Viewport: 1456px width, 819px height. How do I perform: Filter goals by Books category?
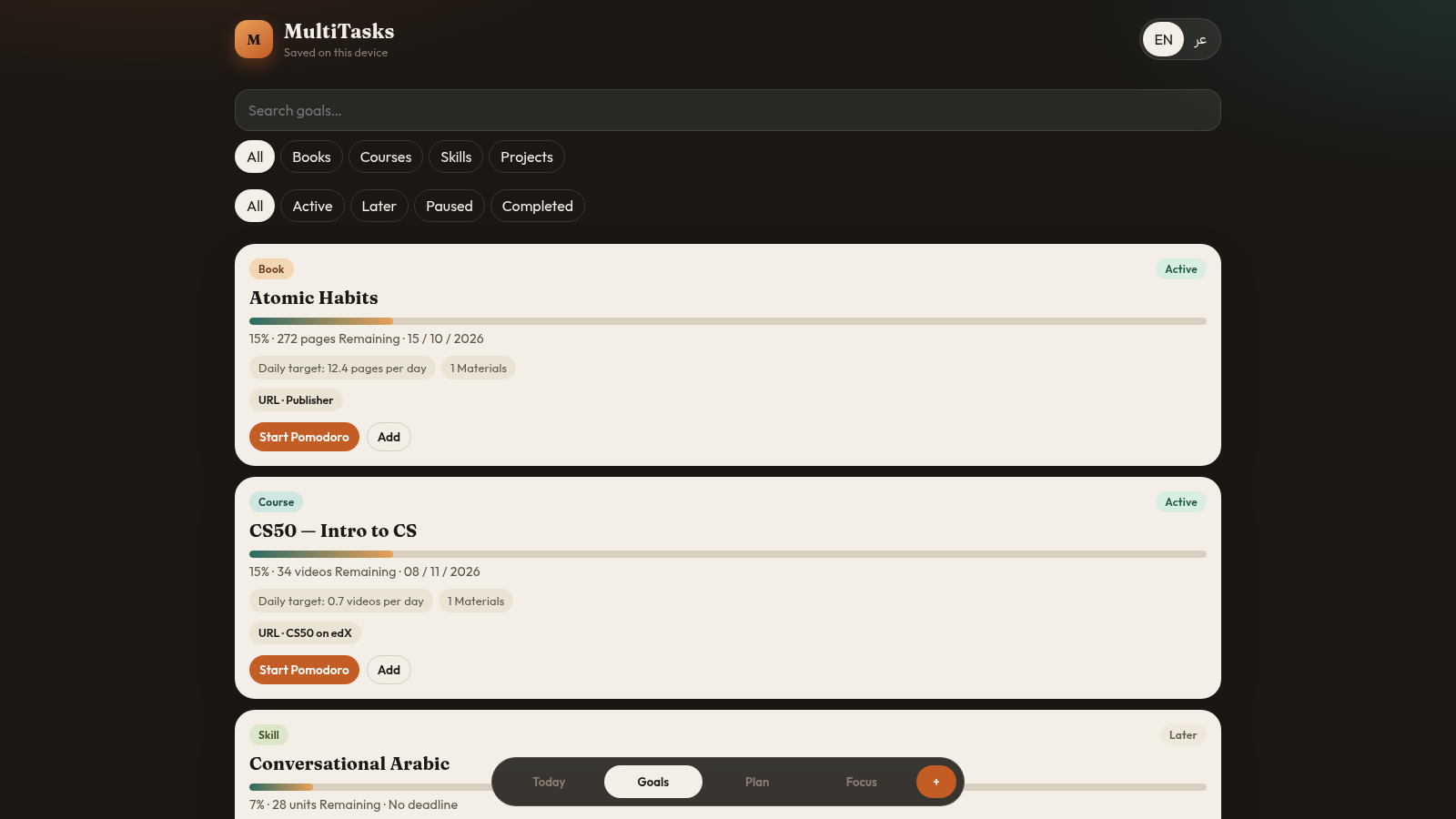point(311,157)
